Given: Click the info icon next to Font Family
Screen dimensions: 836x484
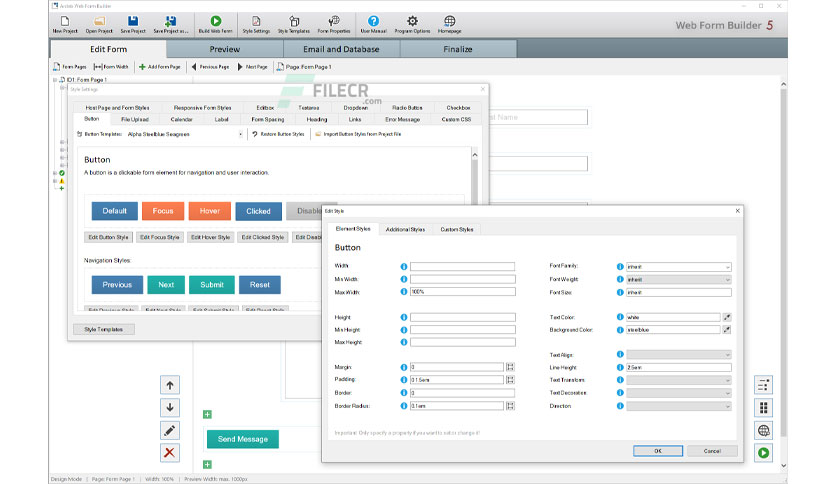Looking at the screenshot, I should pos(620,266).
